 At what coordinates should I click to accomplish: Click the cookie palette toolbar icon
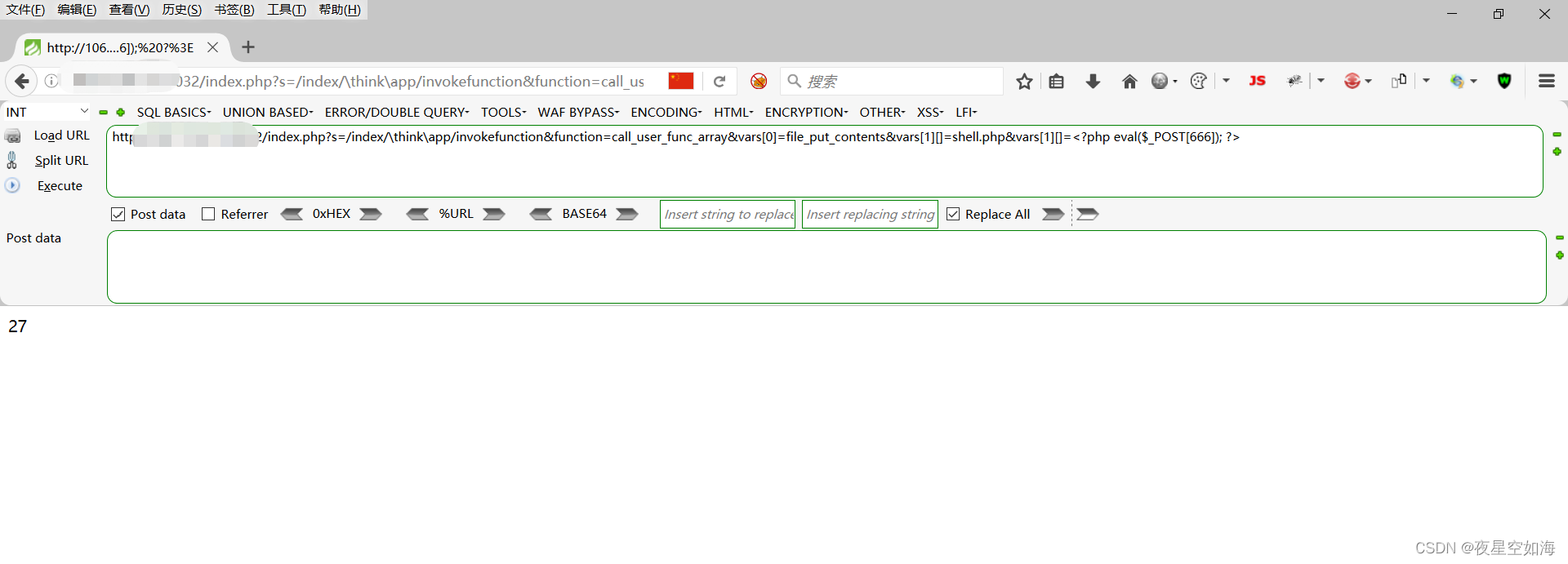coord(1198,81)
